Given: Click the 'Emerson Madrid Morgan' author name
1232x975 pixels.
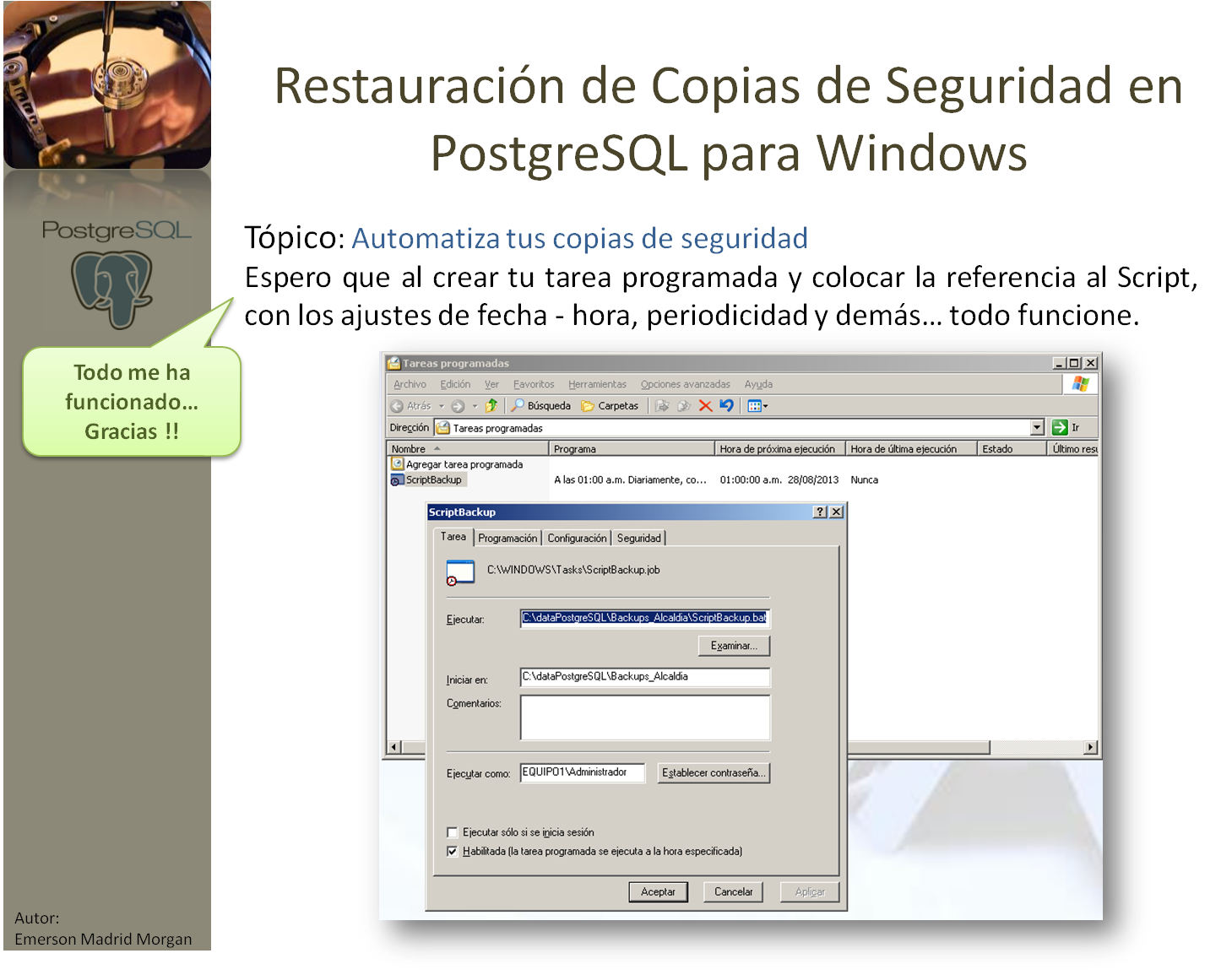Looking at the screenshot, I should (103, 939).
